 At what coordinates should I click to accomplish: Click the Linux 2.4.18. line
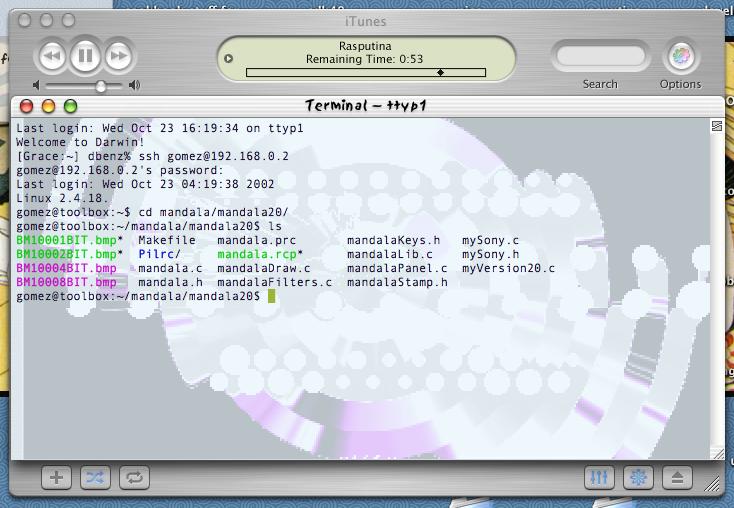click(x=62, y=198)
